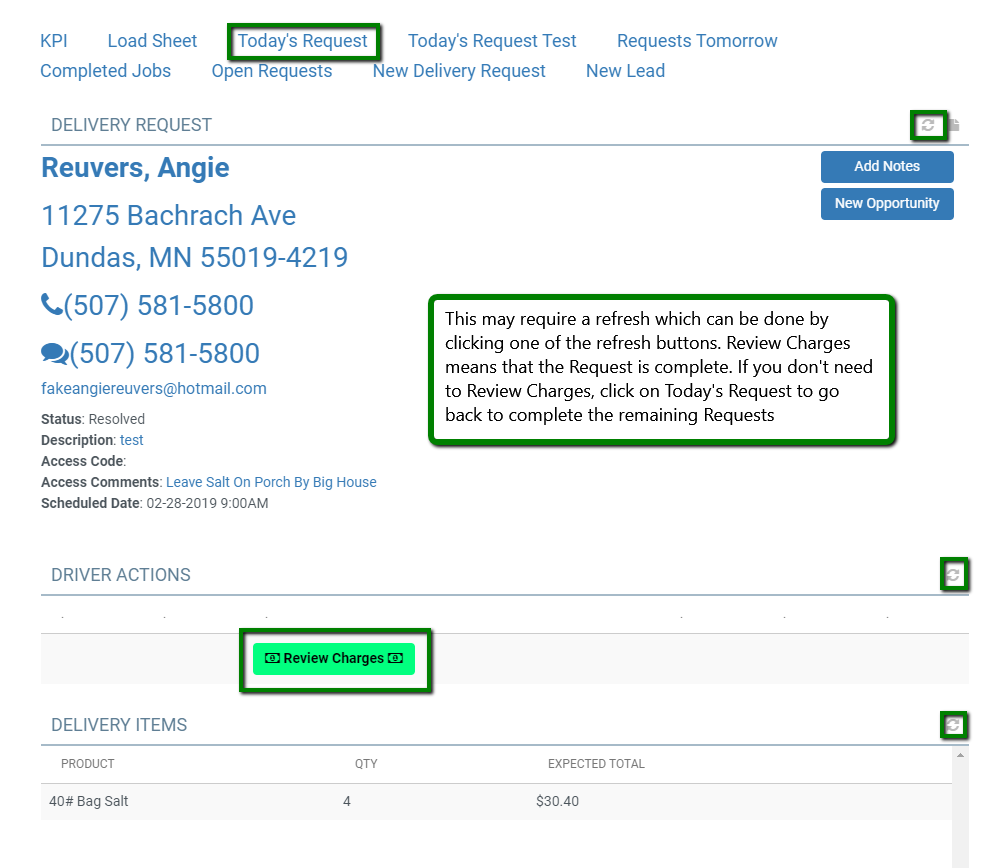Click the New Opportunity button
Screen dimensions: 1006x868
(887, 204)
